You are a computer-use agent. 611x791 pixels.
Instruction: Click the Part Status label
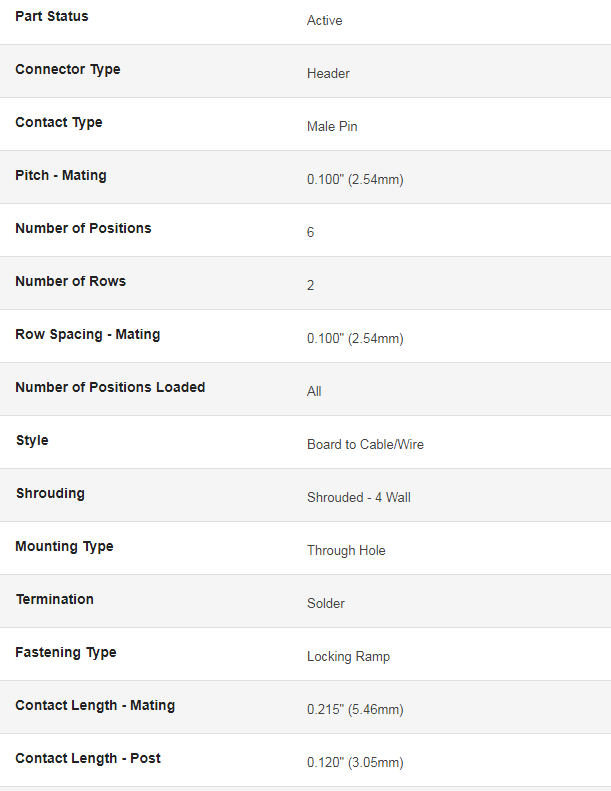point(52,17)
